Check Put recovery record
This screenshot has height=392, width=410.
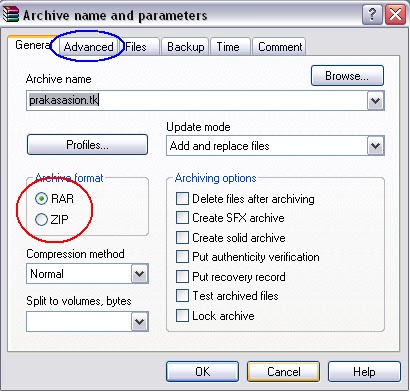(182, 277)
